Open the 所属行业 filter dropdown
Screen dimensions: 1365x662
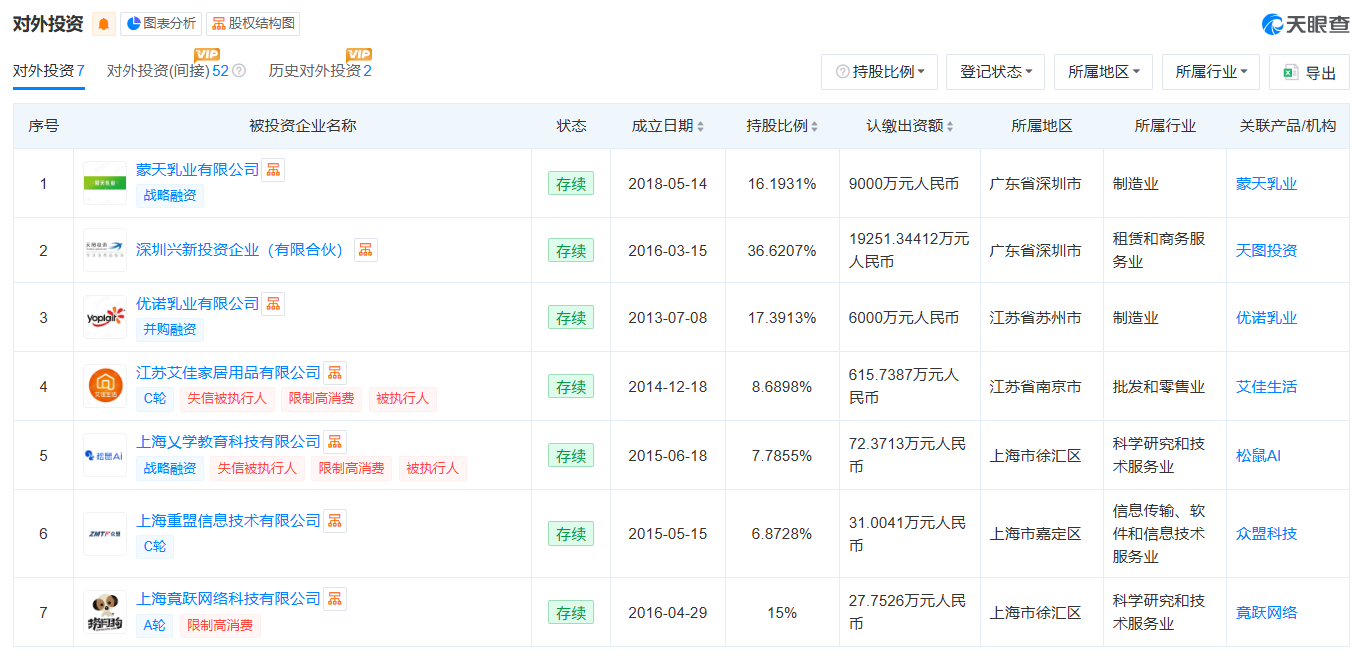coord(1211,72)
